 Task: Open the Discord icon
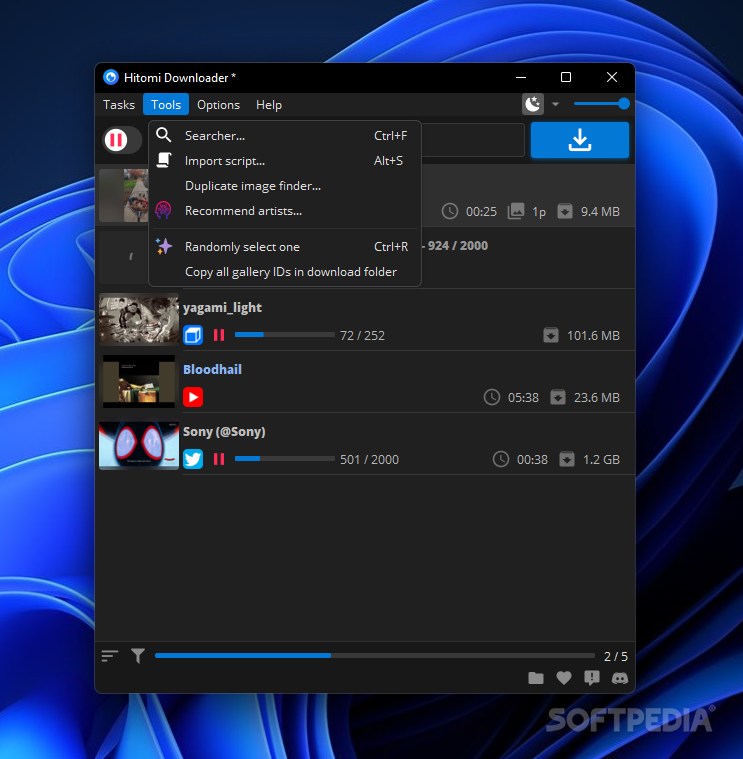(620, 678)
